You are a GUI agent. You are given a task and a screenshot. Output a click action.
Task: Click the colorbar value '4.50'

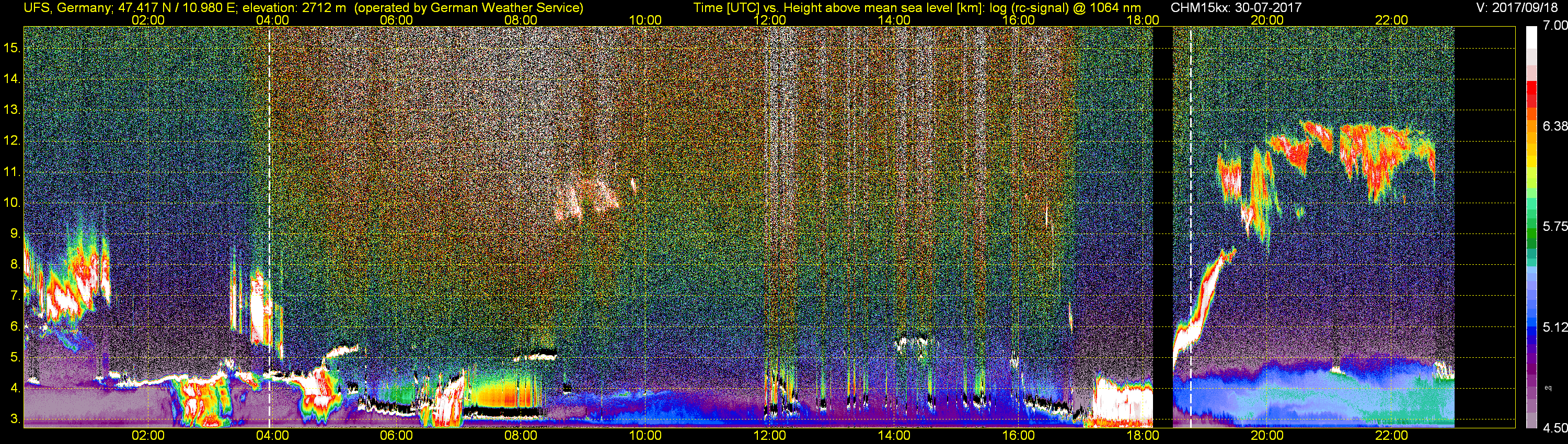(1555, 428)
